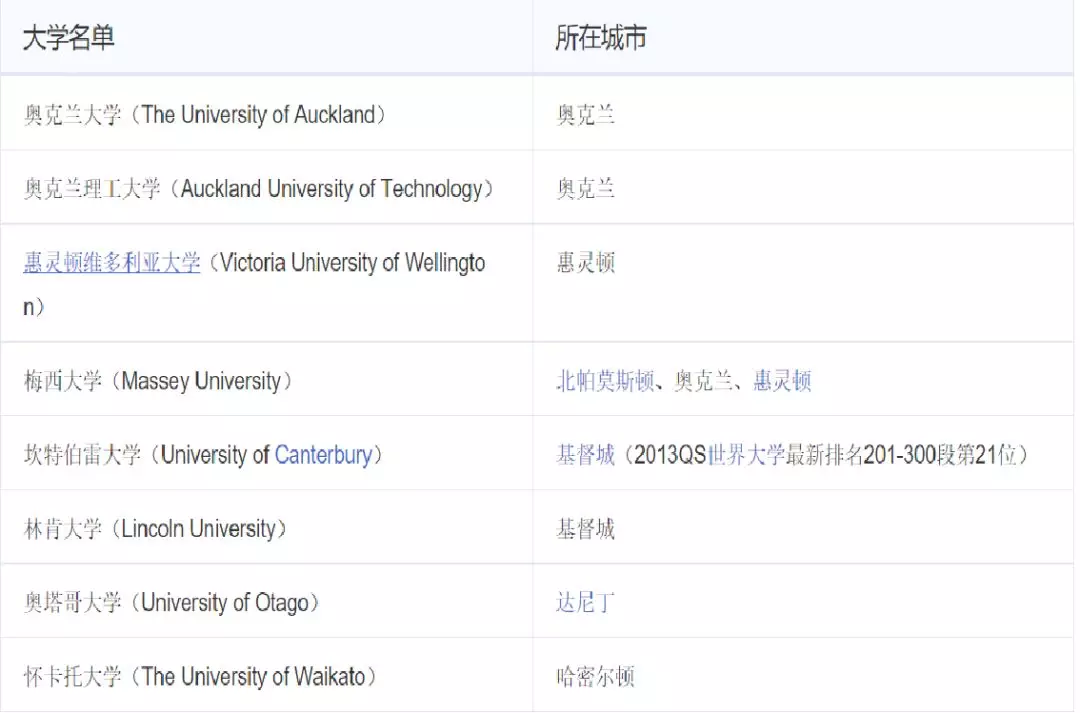Click the 世界大学 link
The width and height of the screenshot is (1080, 713).
click(745, 455)
